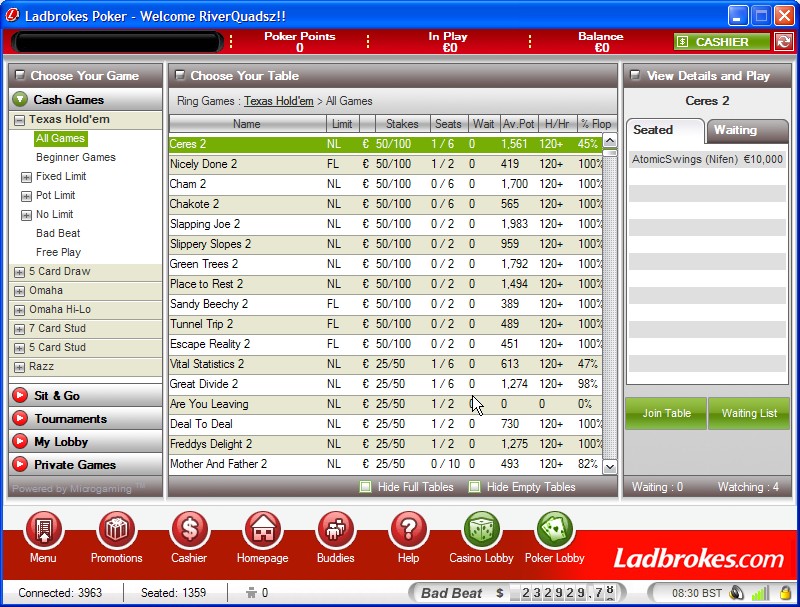The height and width of the screenshot is (607, 800).
Task: Click the connection signal bars icon
Action: (760, 593)
